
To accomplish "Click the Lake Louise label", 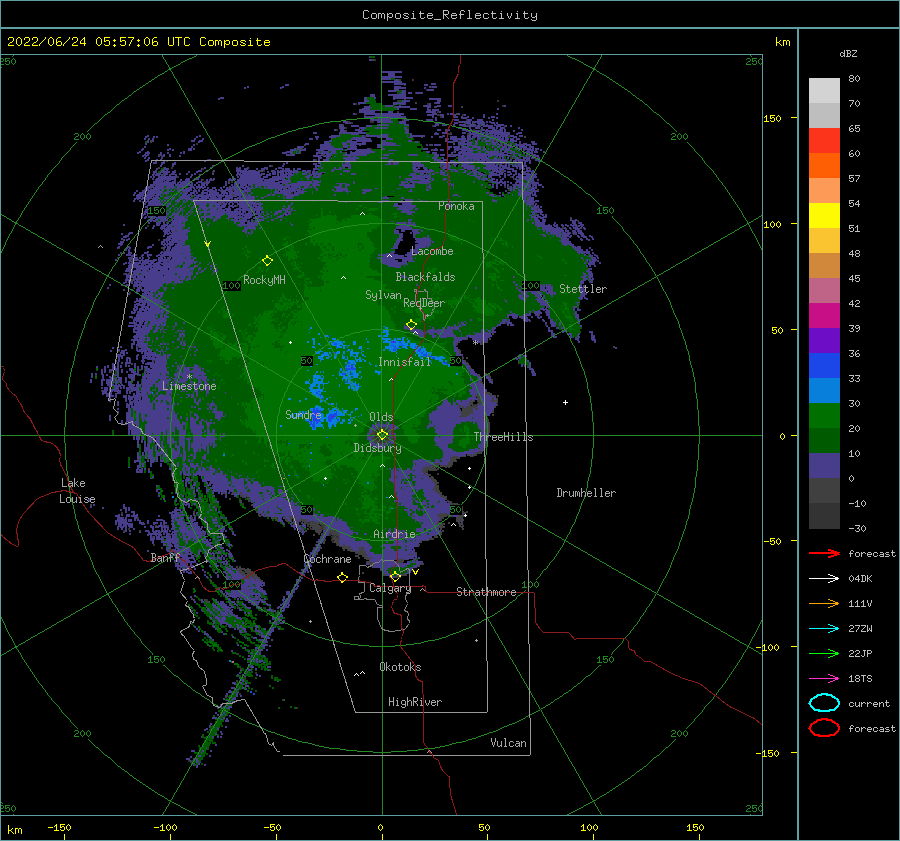I will pos(77,491).
